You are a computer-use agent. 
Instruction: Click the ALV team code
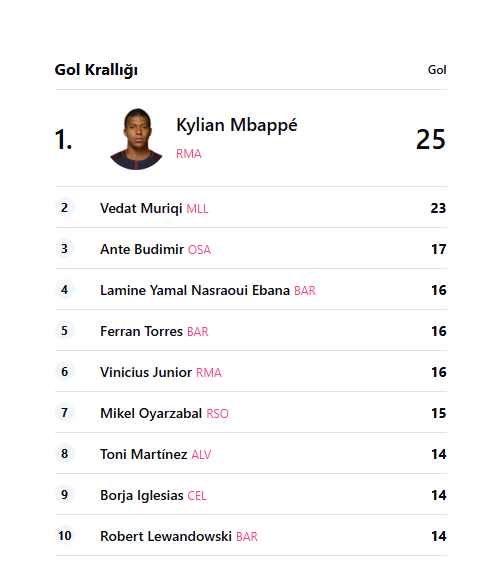[201, 454]
